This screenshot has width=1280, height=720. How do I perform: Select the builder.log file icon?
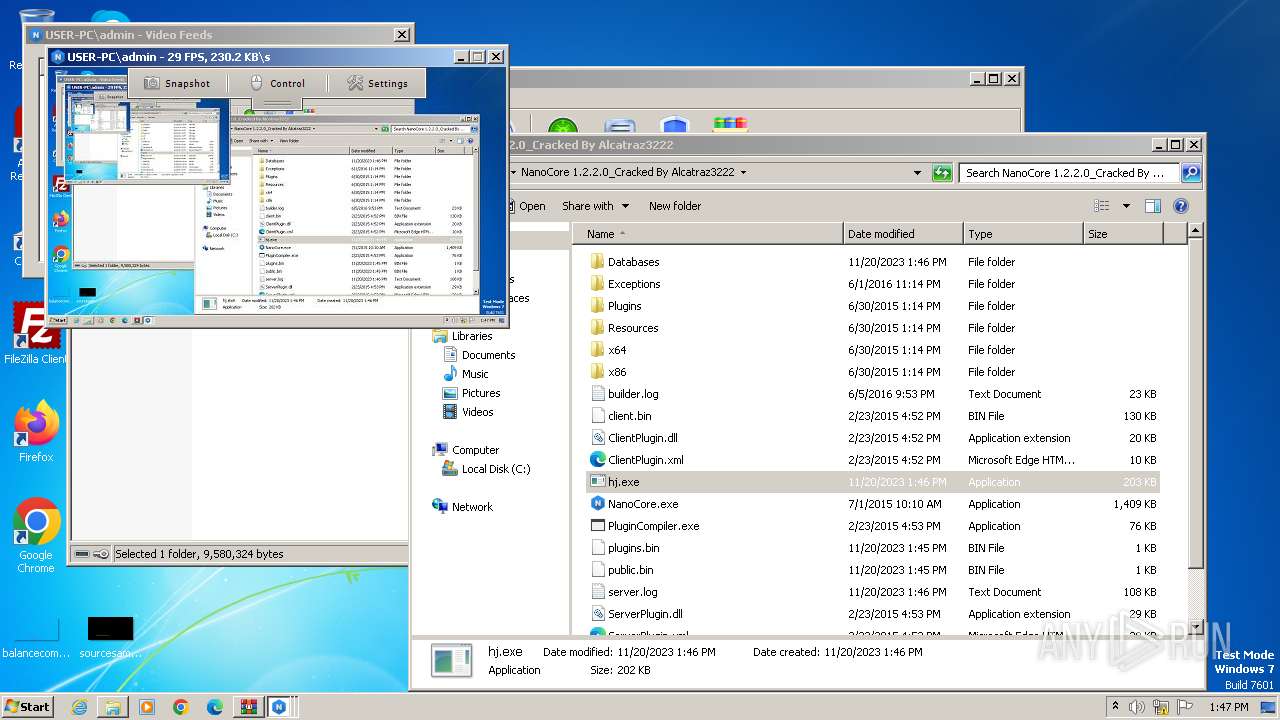(598, 394)
